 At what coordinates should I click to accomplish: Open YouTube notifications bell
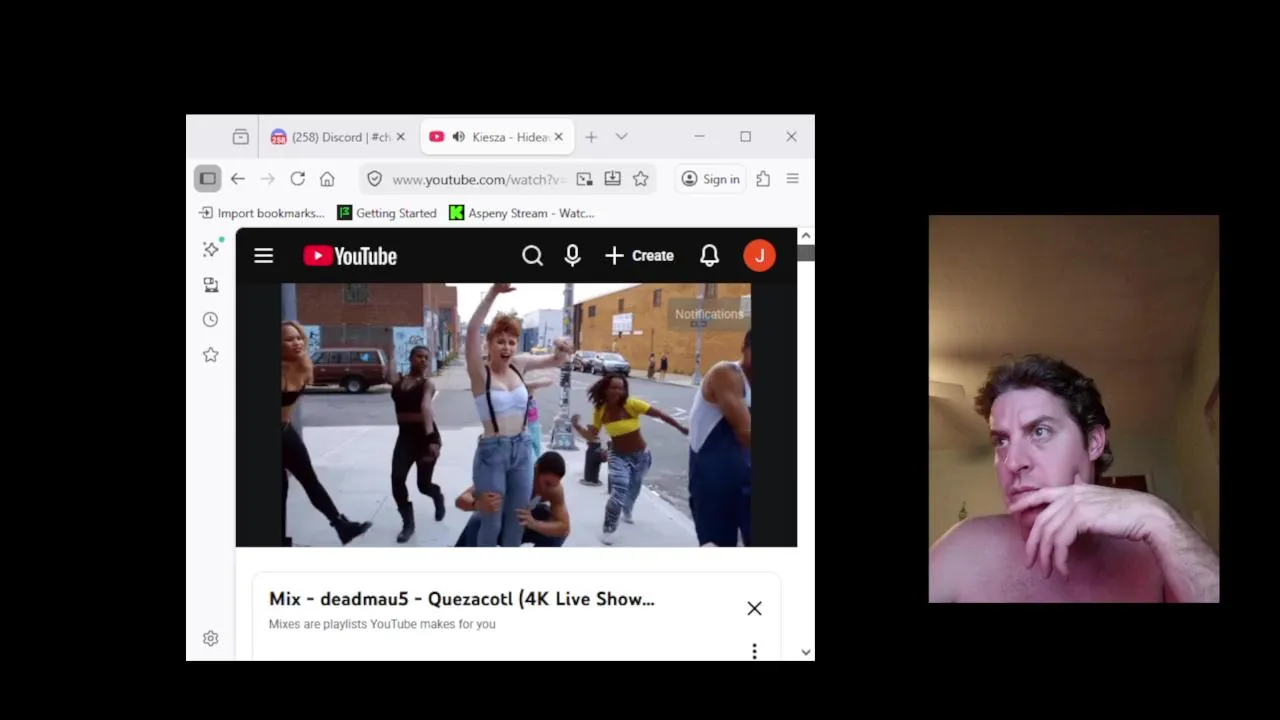(709, 256)
